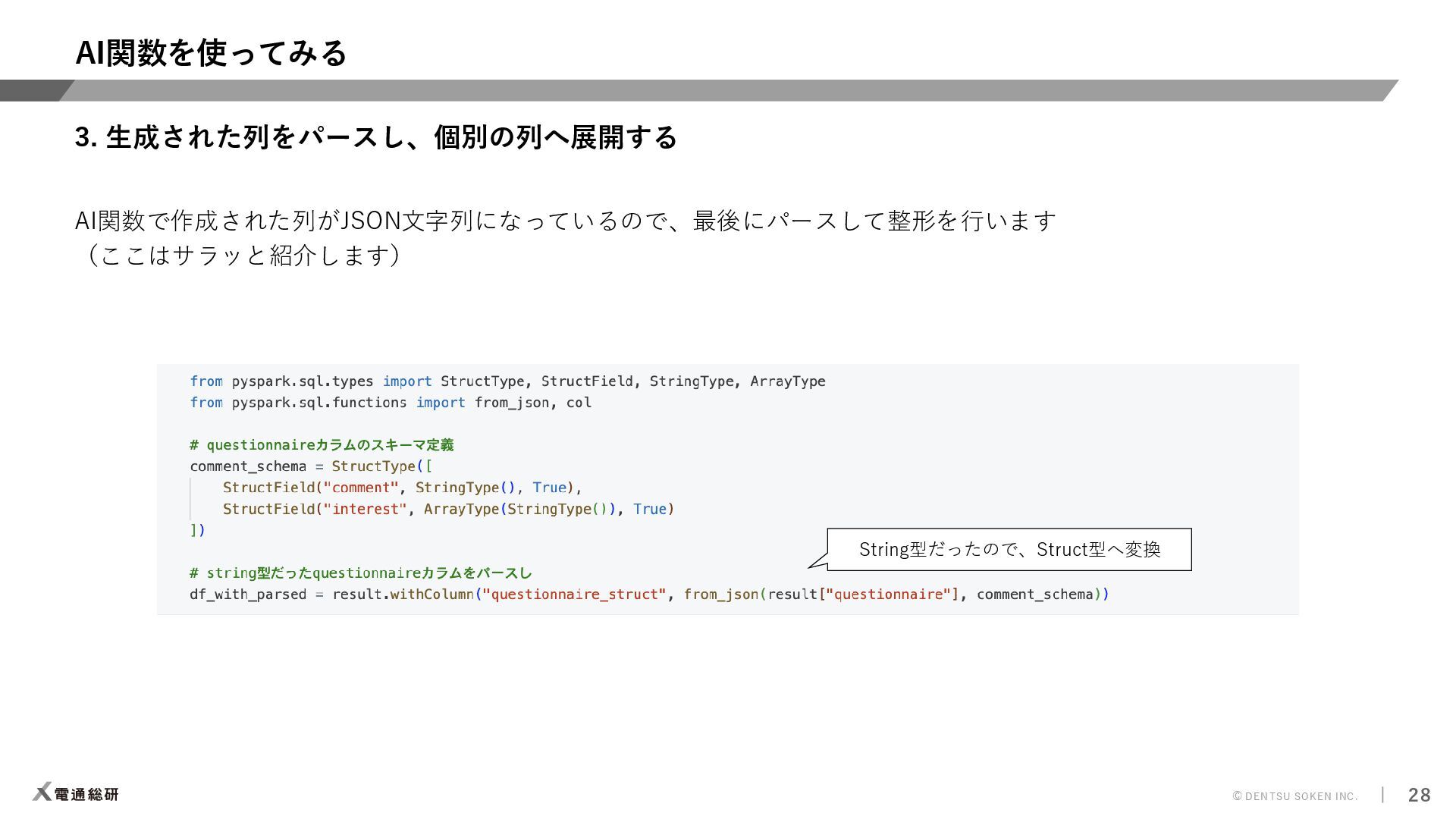Select heading 3. 生成された列をパースし、個別の列へ展開する
This screenshot has height=819, width=1456.
(x=375, y=137)
